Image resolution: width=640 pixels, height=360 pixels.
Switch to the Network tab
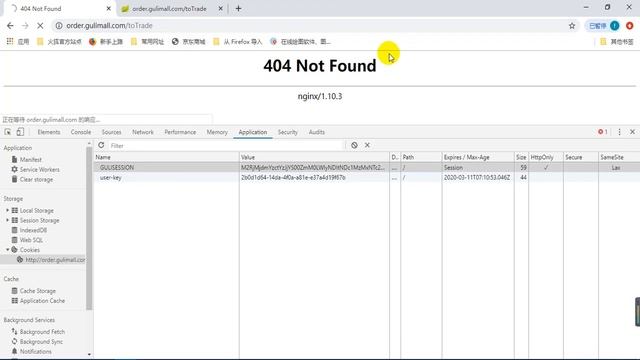[143, 132]
